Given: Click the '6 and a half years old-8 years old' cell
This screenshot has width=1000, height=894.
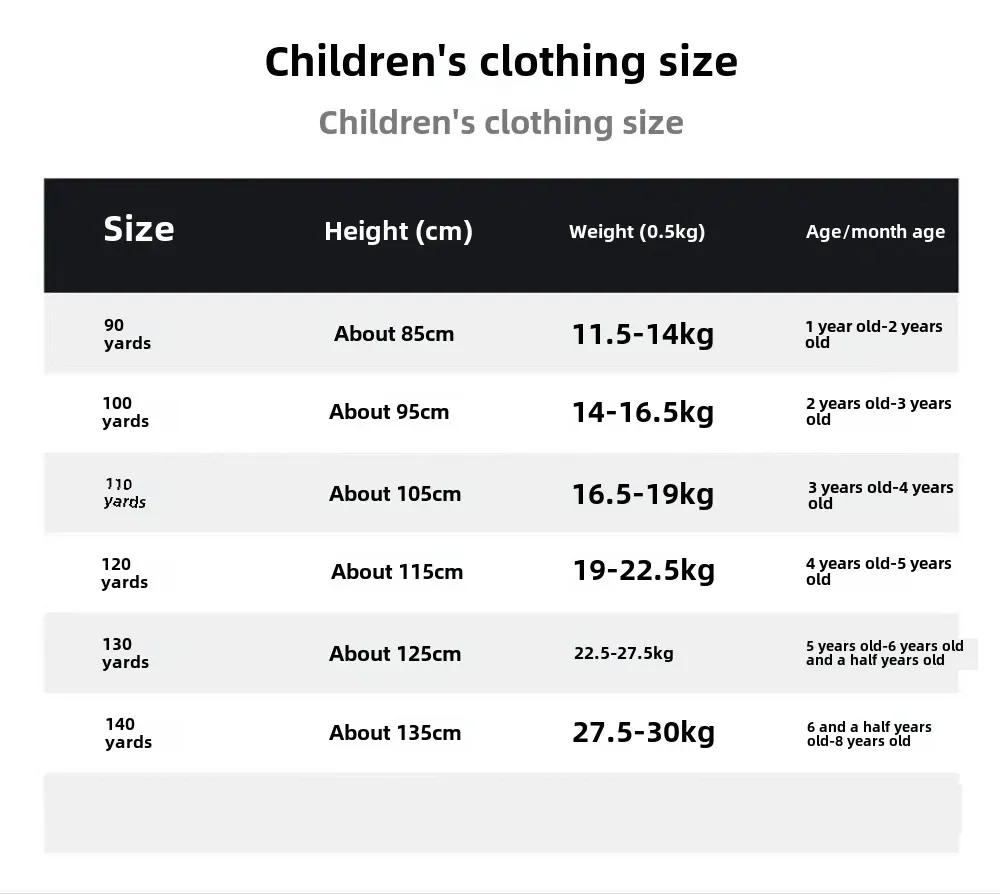Looking at the screenshot, I should (868, 734).
